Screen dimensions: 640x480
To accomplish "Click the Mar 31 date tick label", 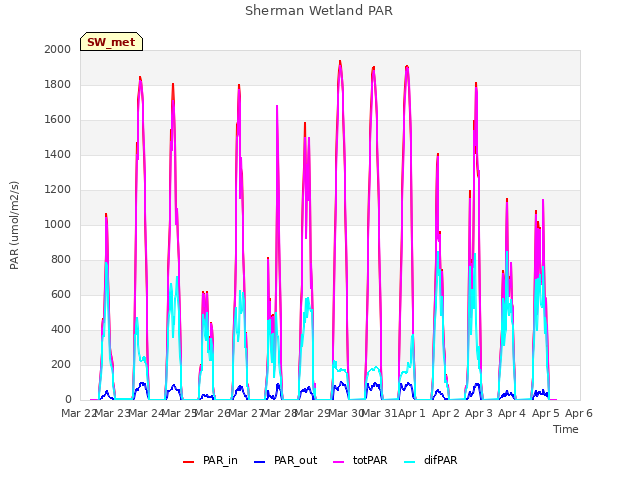I will (x=379, y=413).
